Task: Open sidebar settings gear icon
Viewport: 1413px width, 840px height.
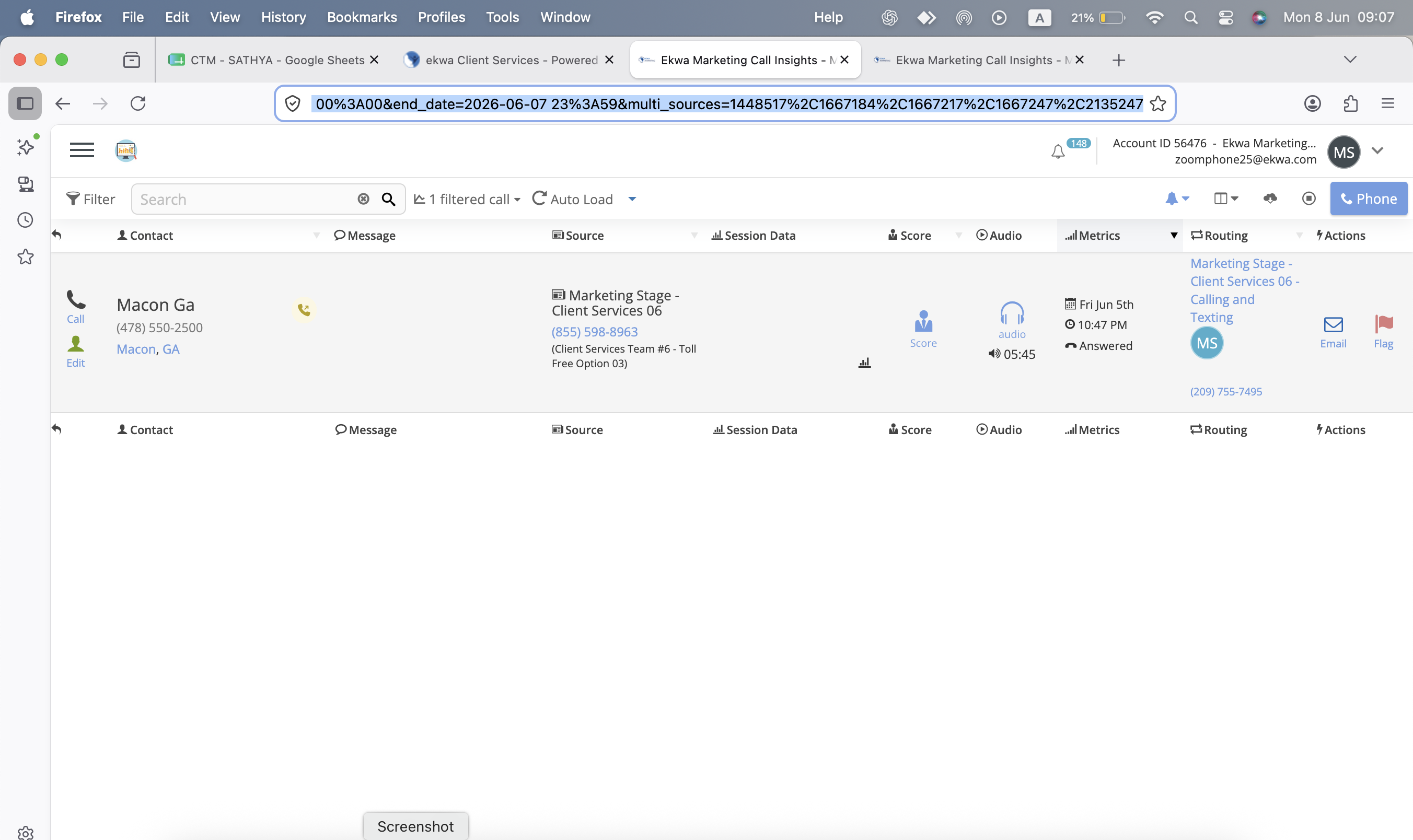Action: pyautogui.click(x=26, y=833)
